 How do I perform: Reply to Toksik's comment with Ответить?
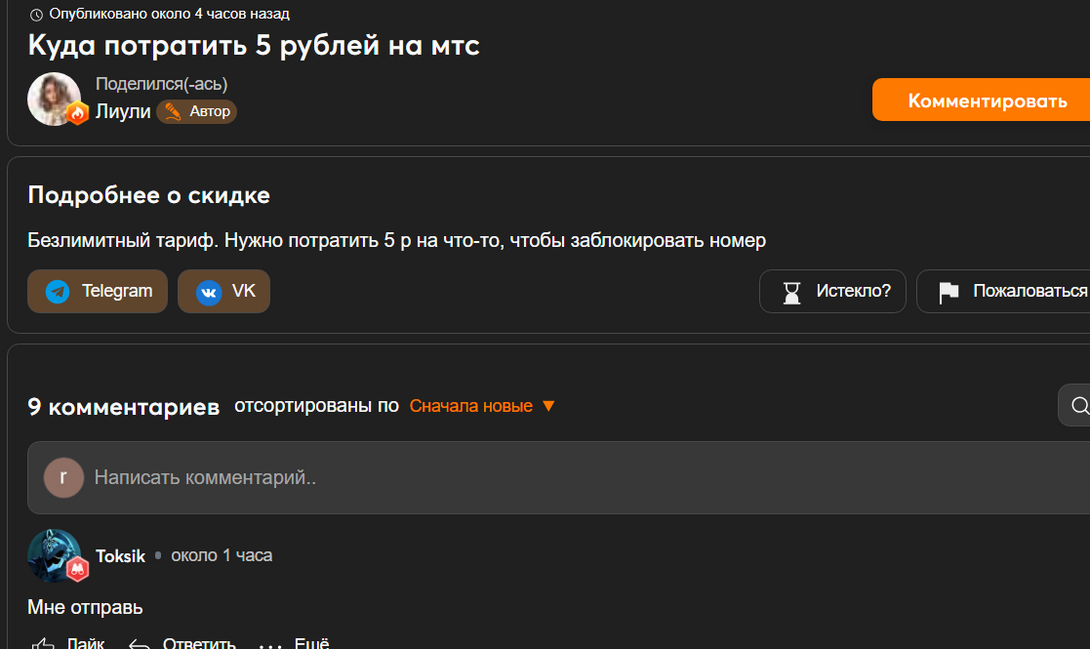click(x=182, y=643)
